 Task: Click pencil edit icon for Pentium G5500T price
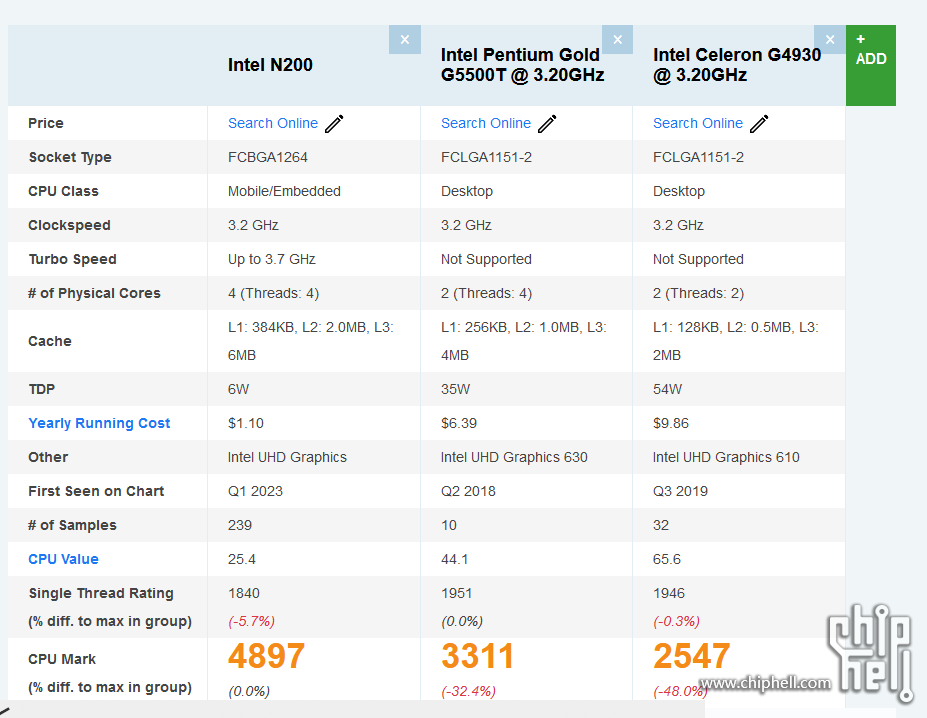tap(547, 124)
